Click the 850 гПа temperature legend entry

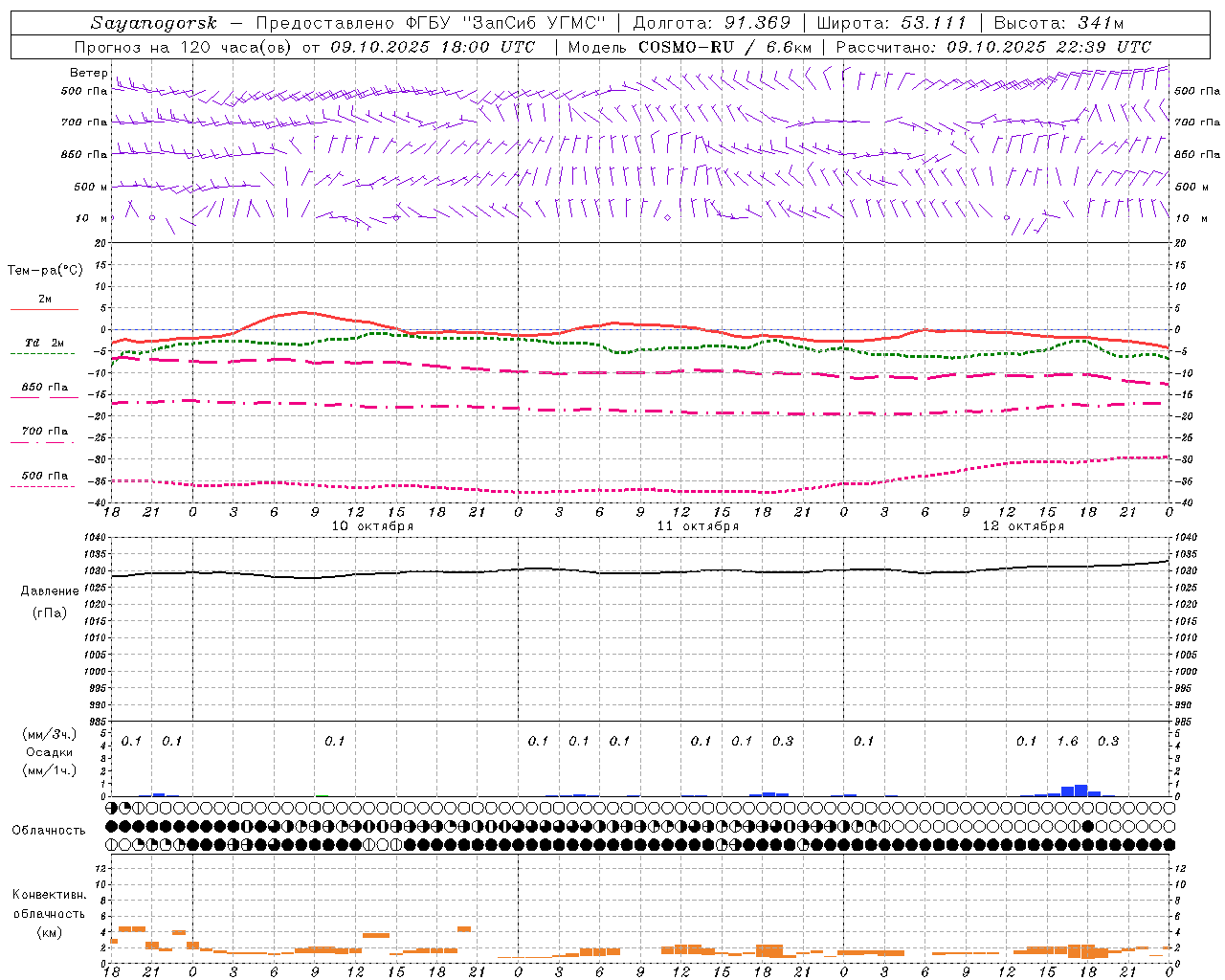click(x=45, y=388)
